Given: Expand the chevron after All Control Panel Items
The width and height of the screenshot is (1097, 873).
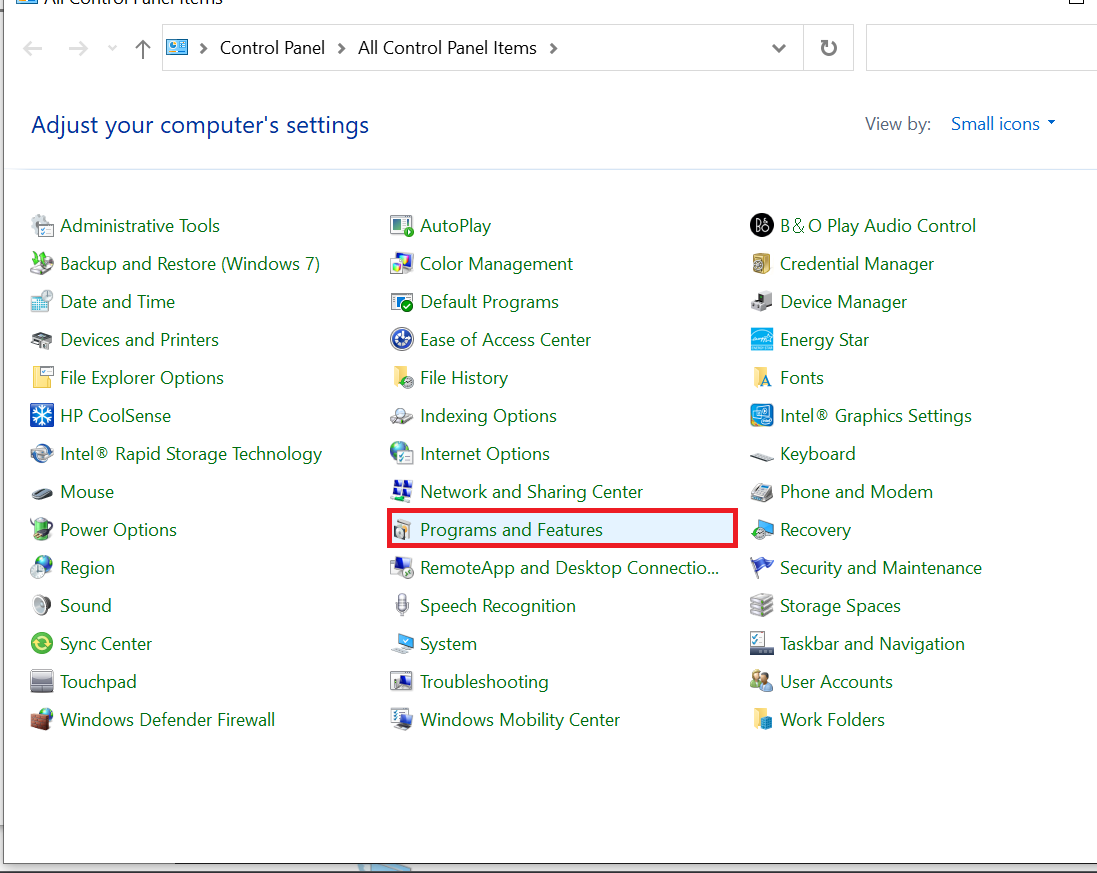Looking at the screenshot, I should [x=553, y=48].
